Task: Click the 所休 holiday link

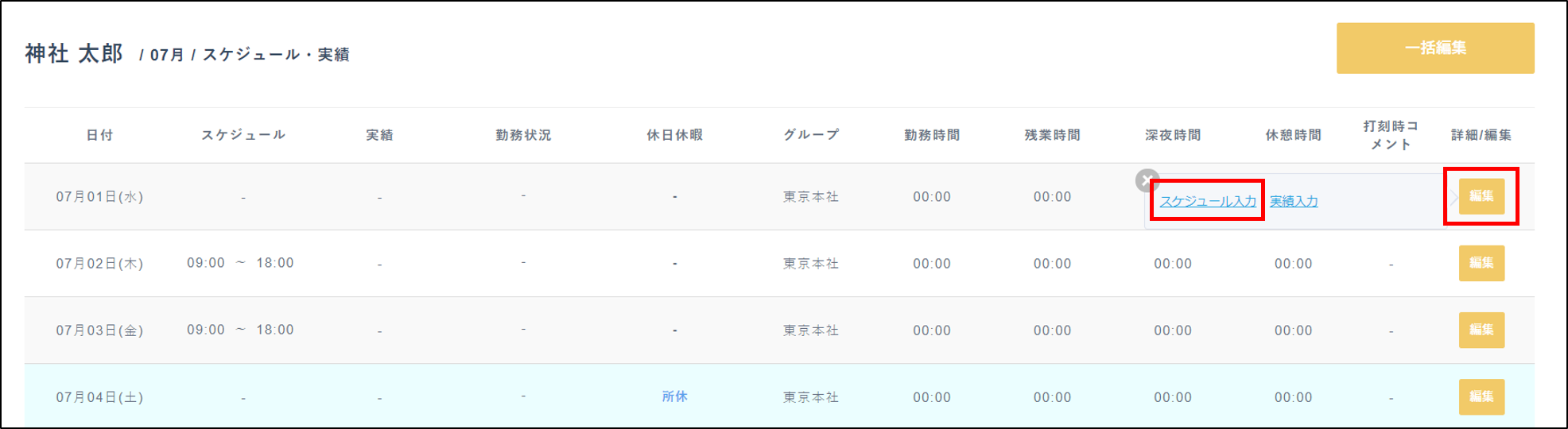Action: 674,396
